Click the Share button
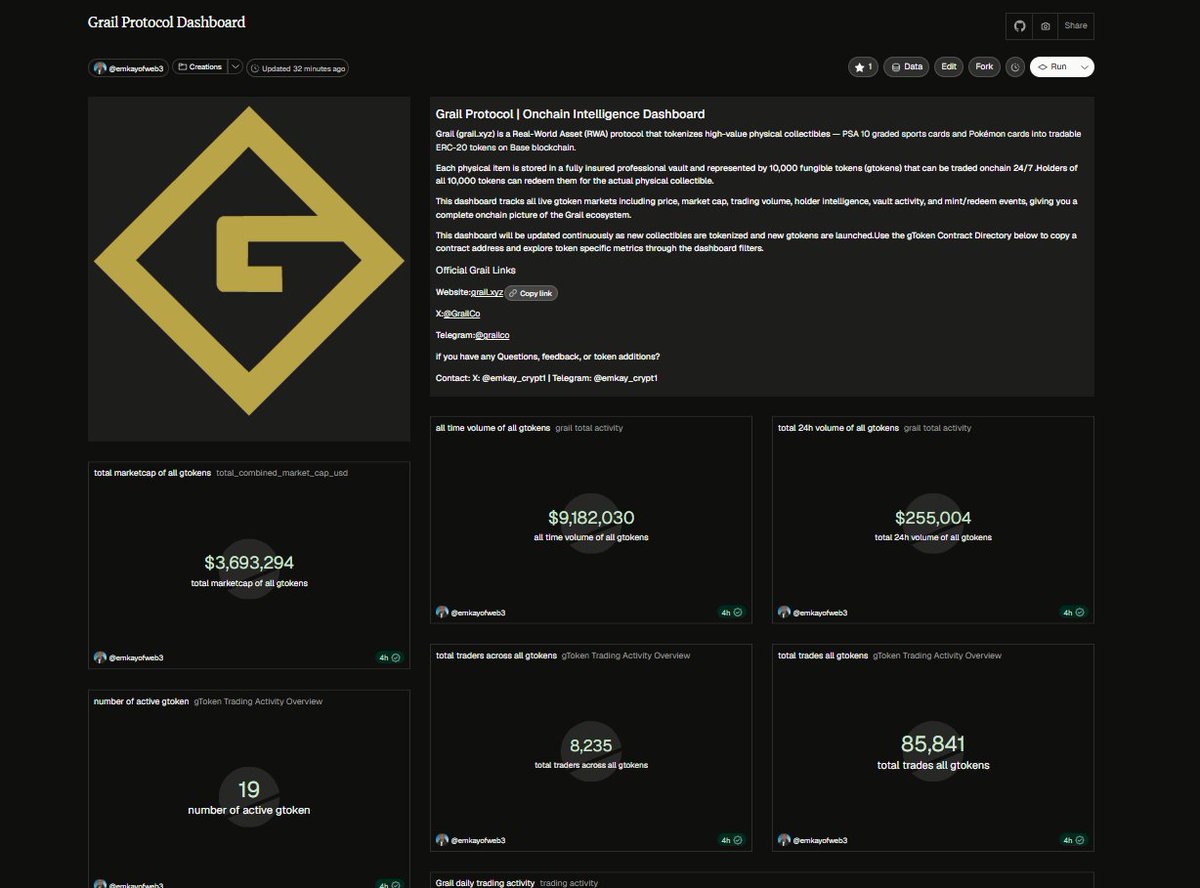This screenshot has height=888, width=1200. click(1075, 26)
